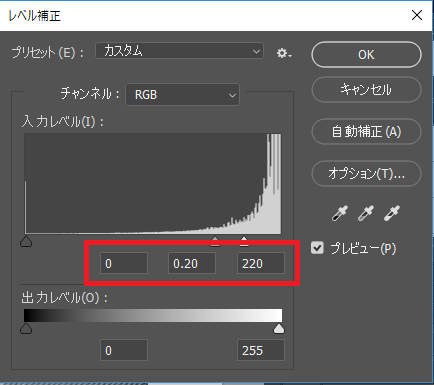Click output shadow field showing 0

(x=124, y=350)
